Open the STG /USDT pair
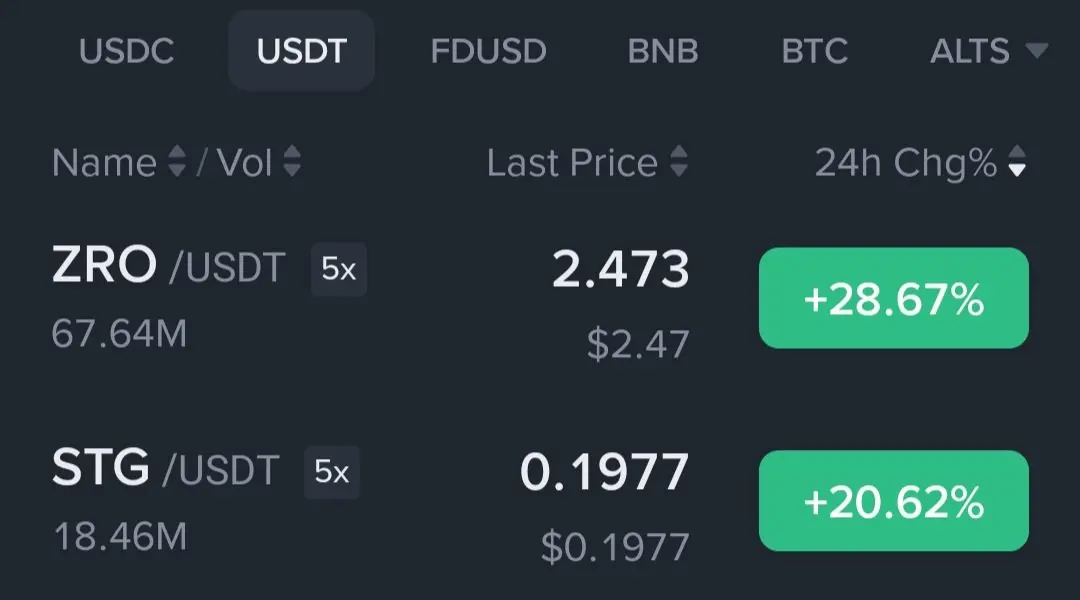 pyautogui.click(x=165, y=468)
